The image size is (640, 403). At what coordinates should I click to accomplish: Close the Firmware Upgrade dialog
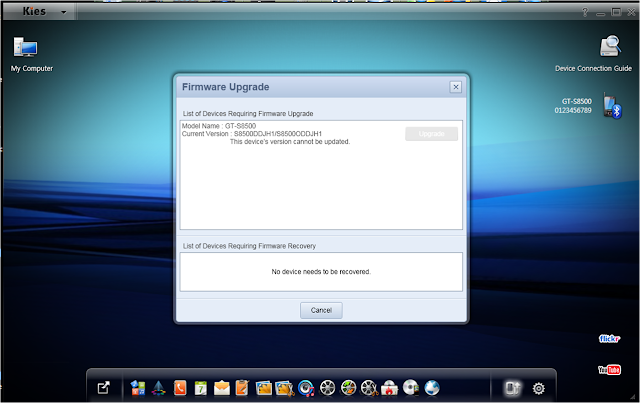coord(456,87)
